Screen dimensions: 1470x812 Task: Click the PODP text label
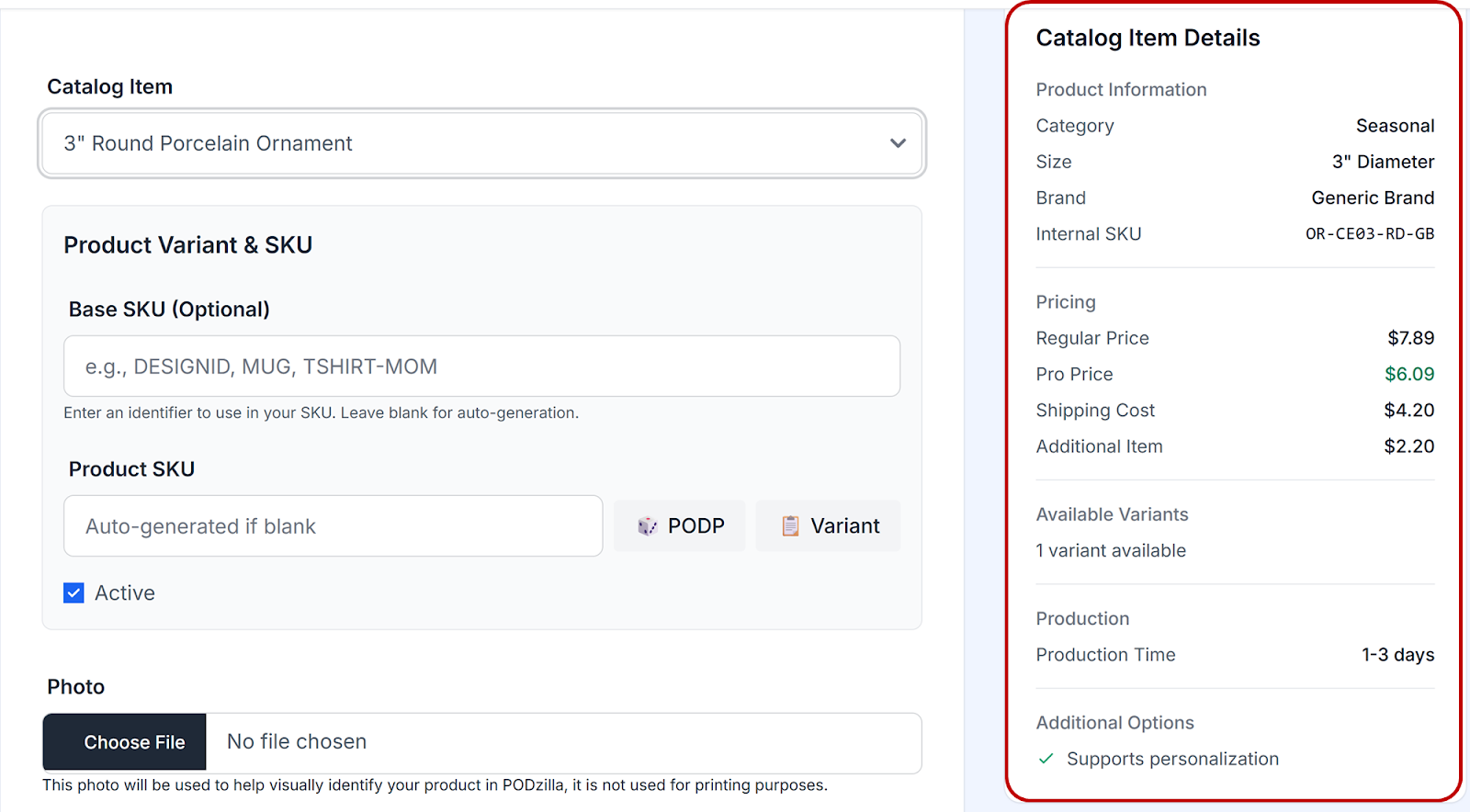click(x=695, y=526)
